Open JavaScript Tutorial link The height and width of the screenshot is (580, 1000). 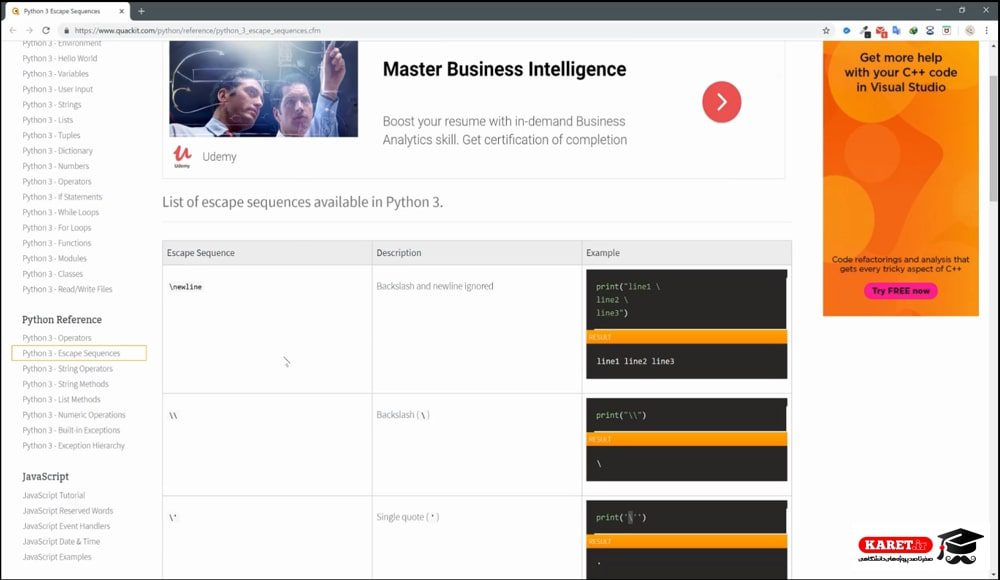[54, 494]
